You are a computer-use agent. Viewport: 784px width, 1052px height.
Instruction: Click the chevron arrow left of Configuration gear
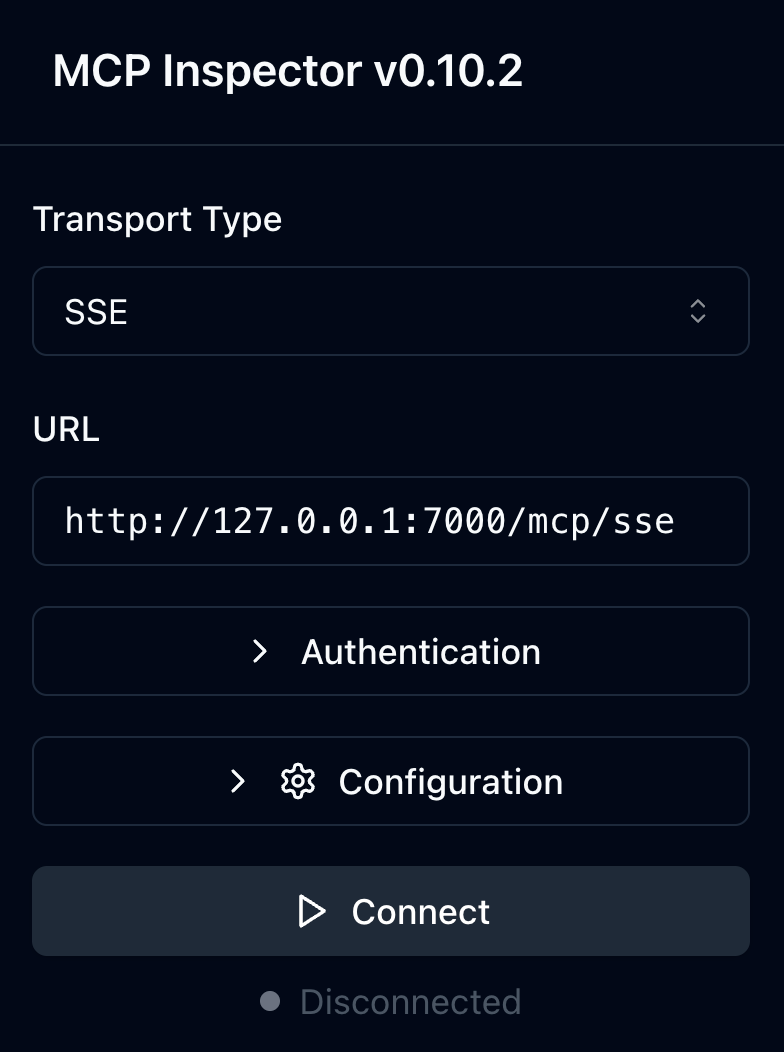point(238,781)
